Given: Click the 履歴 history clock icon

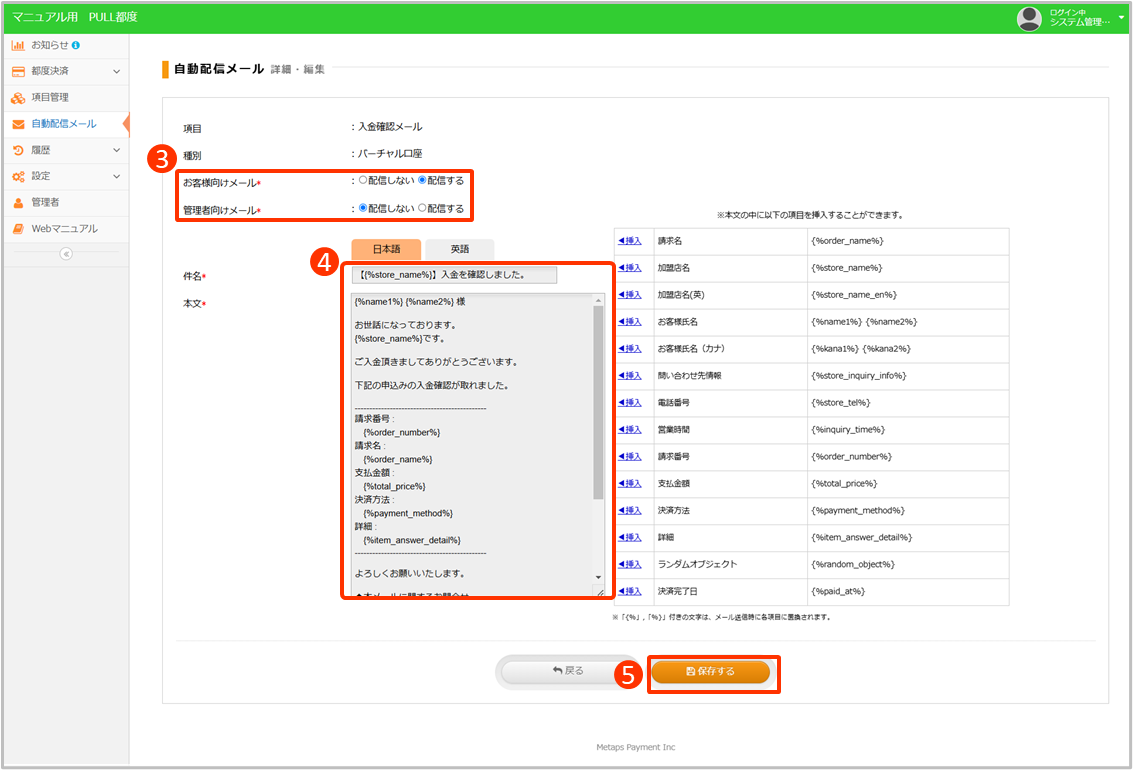Looking at the screenshot, I should [x=18, y=150].
